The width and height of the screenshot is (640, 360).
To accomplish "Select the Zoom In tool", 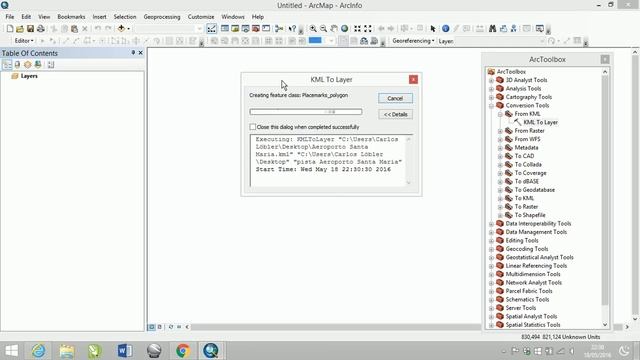I will 313,29.
